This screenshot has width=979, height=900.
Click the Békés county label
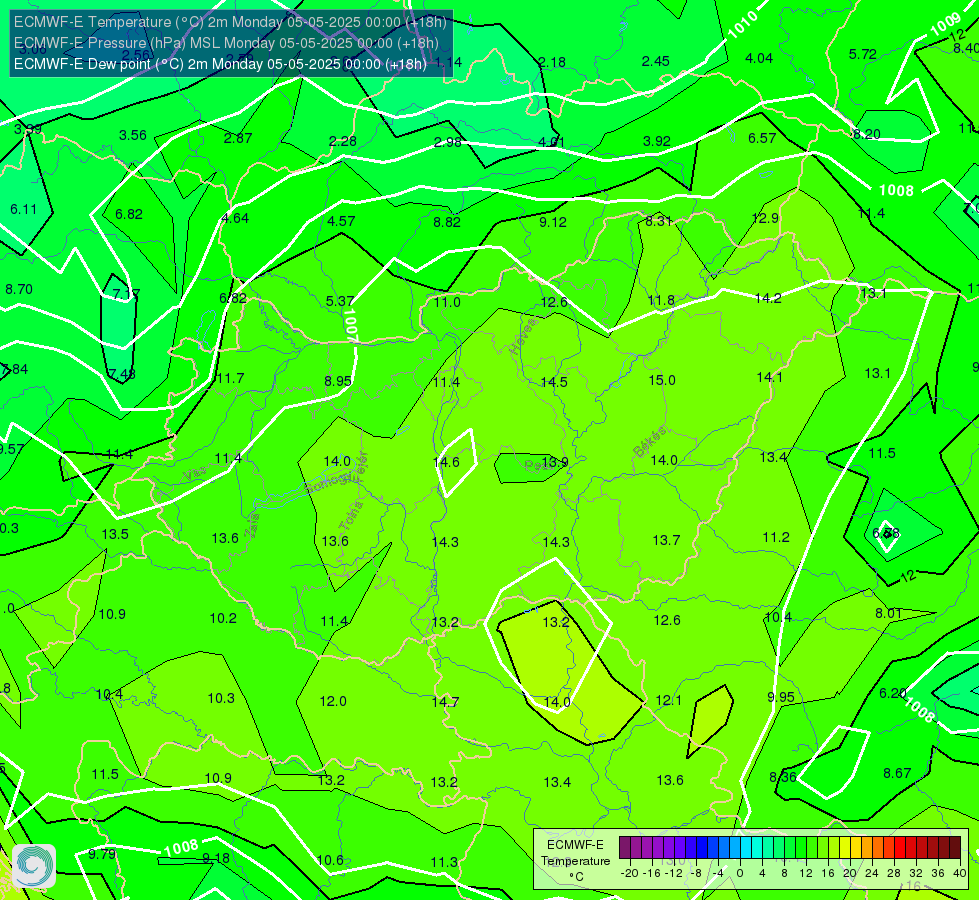point(649,442)
